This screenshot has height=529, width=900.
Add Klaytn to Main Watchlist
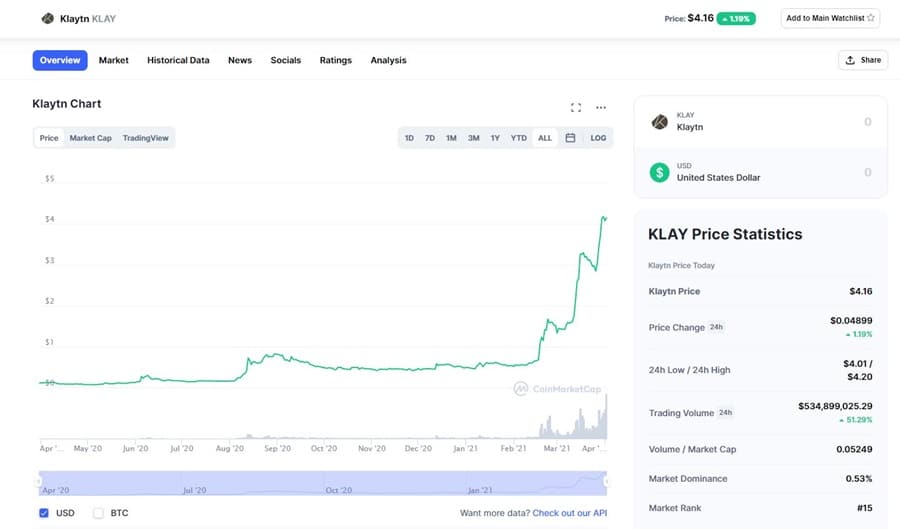tap(830, 18)
